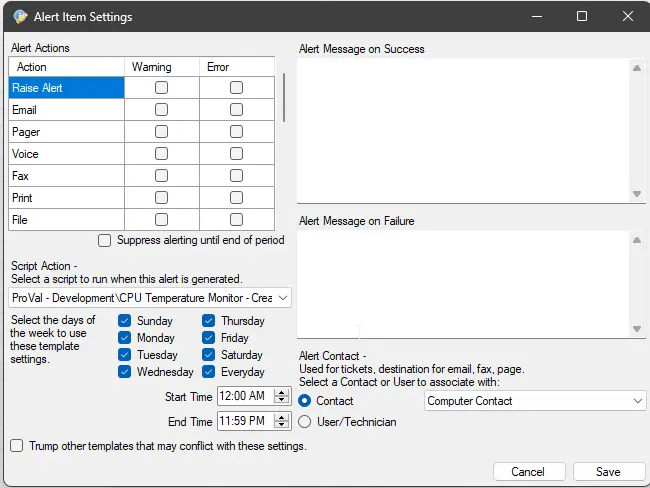The height and width of the screenshot is (488, 650).
Task: Click the Alert Actions list scrollbar thumb
Action: 284,97
